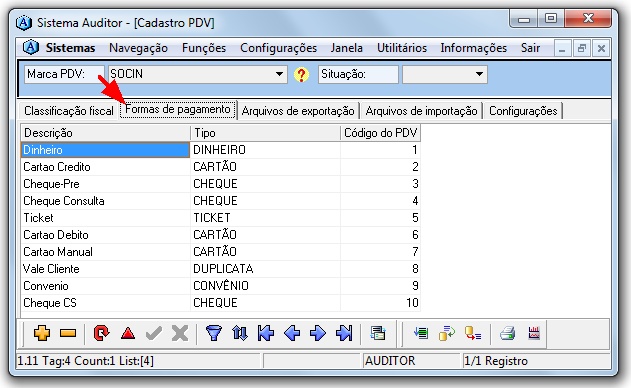This screenshot has height=388, width=631.
Task: Switch to the Arquivos de importação tab
Action: point(421,111)
